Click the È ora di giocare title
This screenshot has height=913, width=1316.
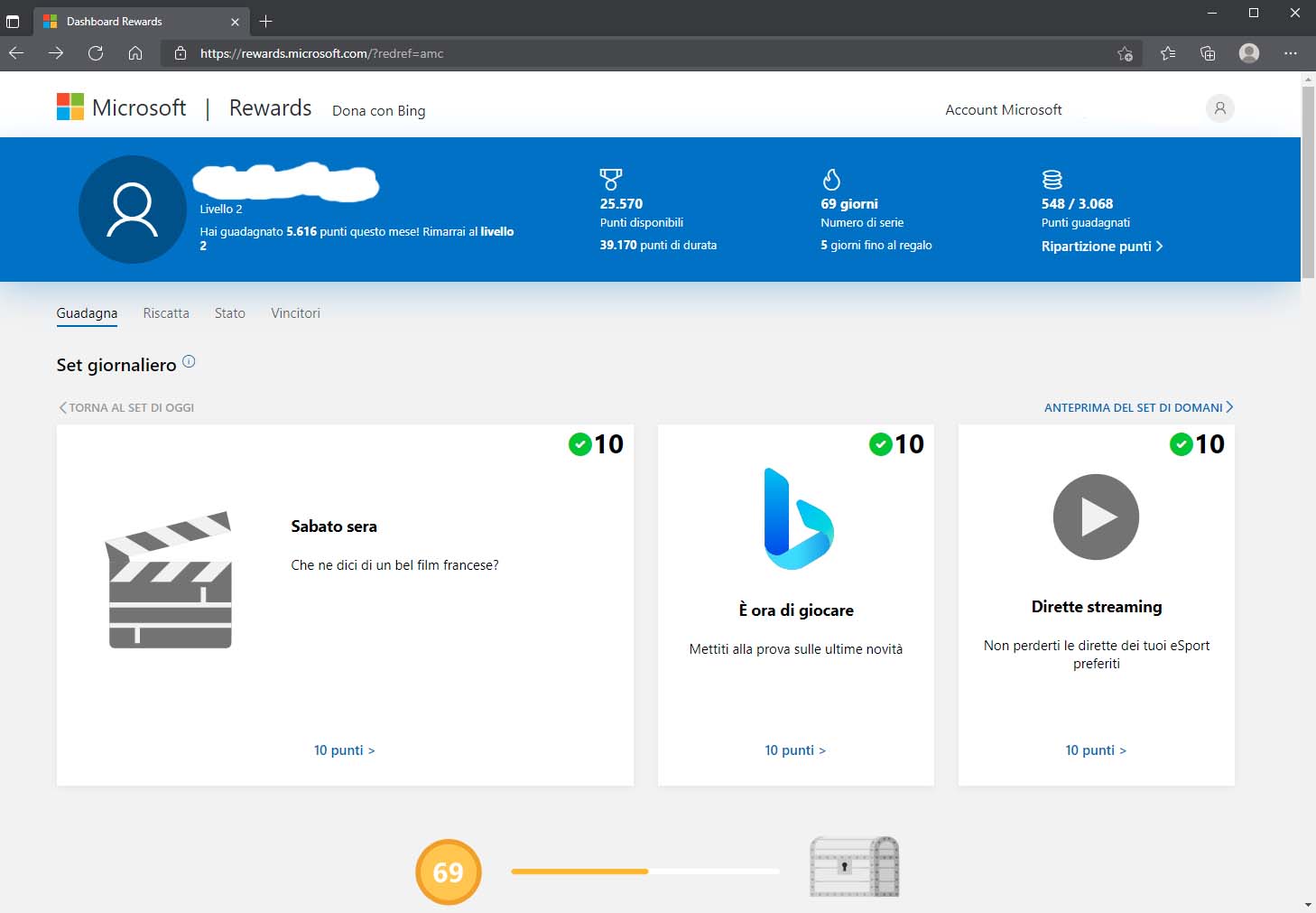tap(796, 610)
